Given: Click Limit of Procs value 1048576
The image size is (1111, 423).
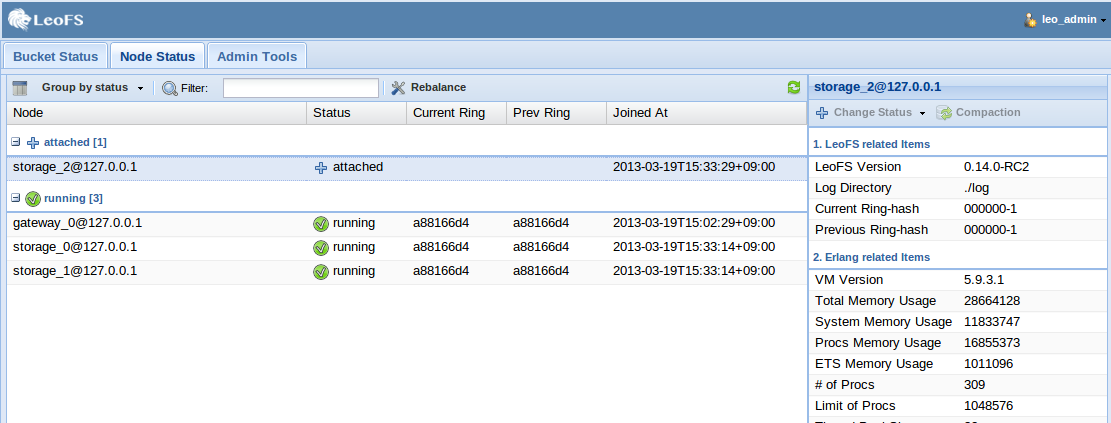Looking at the screenshot, I should (988, 406).
